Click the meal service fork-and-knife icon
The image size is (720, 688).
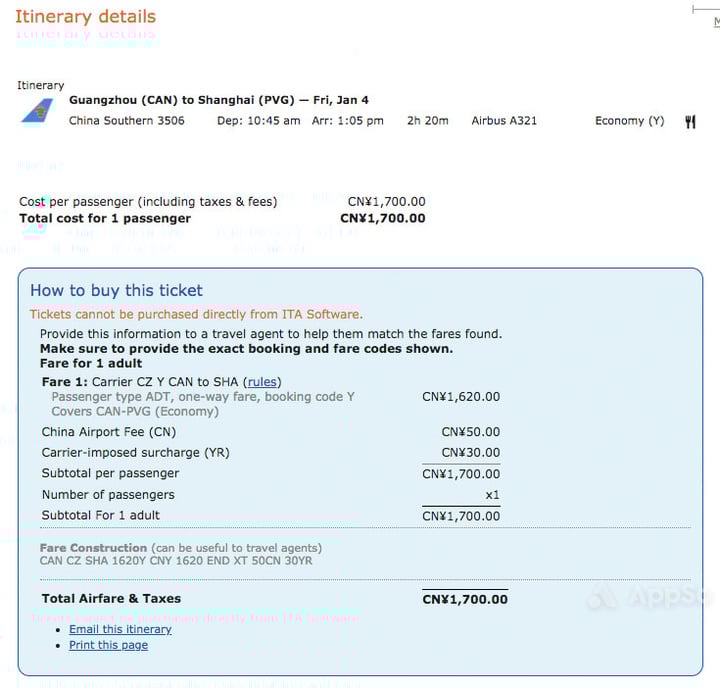click(x=690, y=122)
